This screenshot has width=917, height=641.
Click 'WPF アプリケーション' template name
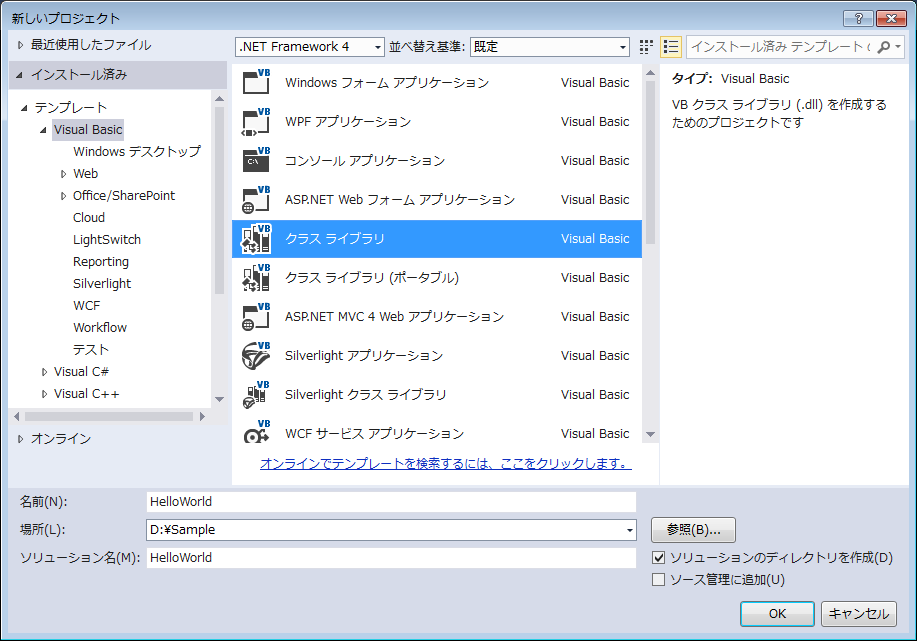(x=348, y=122)
